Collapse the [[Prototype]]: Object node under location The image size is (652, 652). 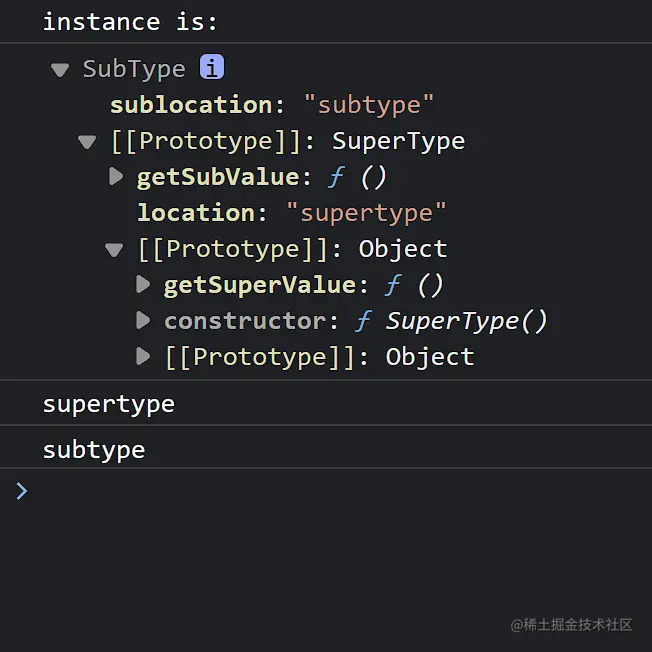coord(114,250)
